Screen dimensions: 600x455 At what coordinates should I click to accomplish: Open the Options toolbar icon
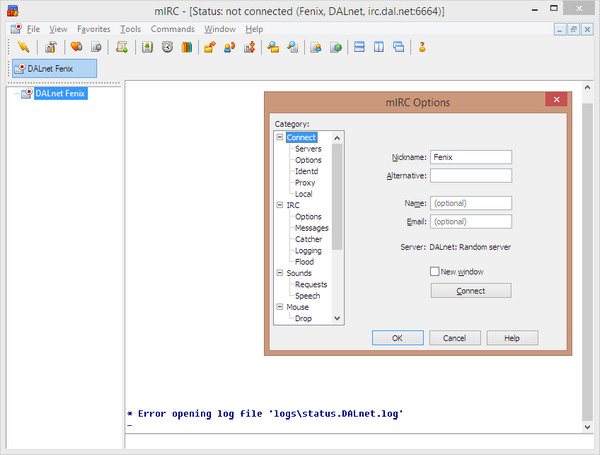[x=50, y=47]
